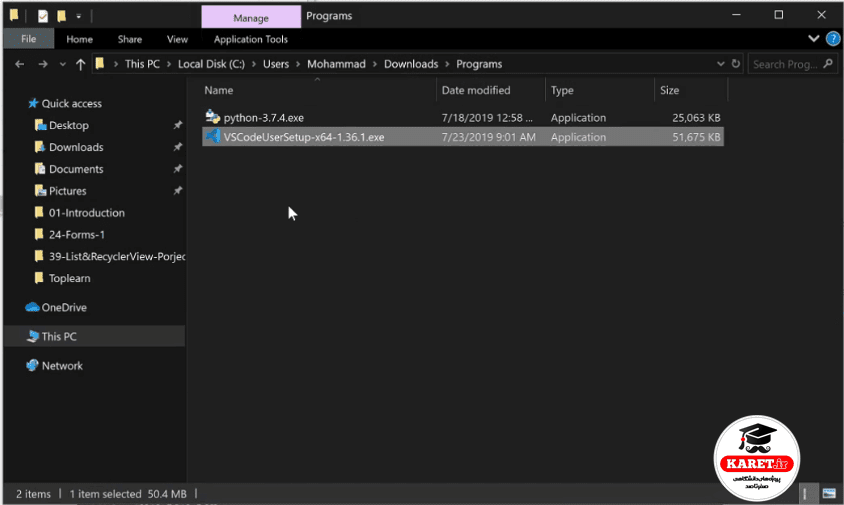Open the recent locations dropdown arrow
Viewport: 844px width, 505px height.
[62, 64]
